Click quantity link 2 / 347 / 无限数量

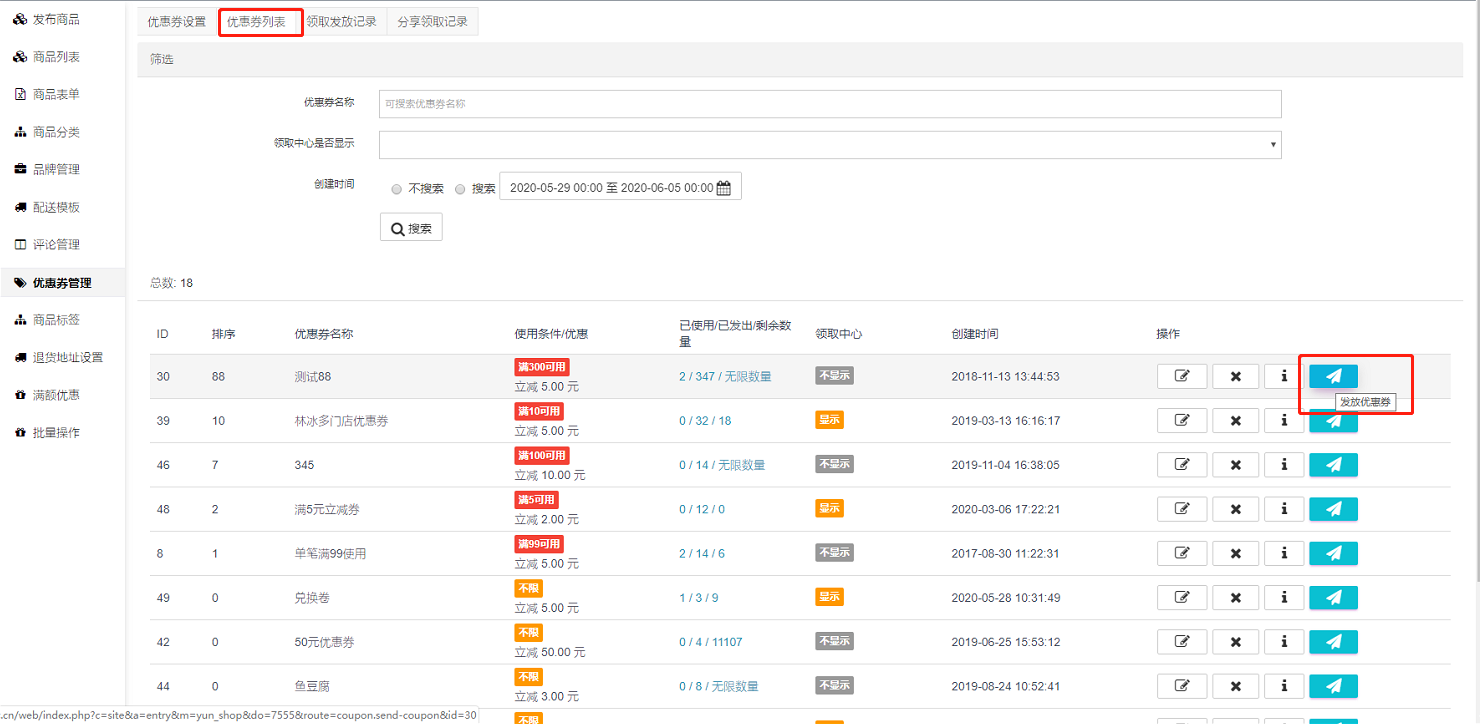point(725,377)
